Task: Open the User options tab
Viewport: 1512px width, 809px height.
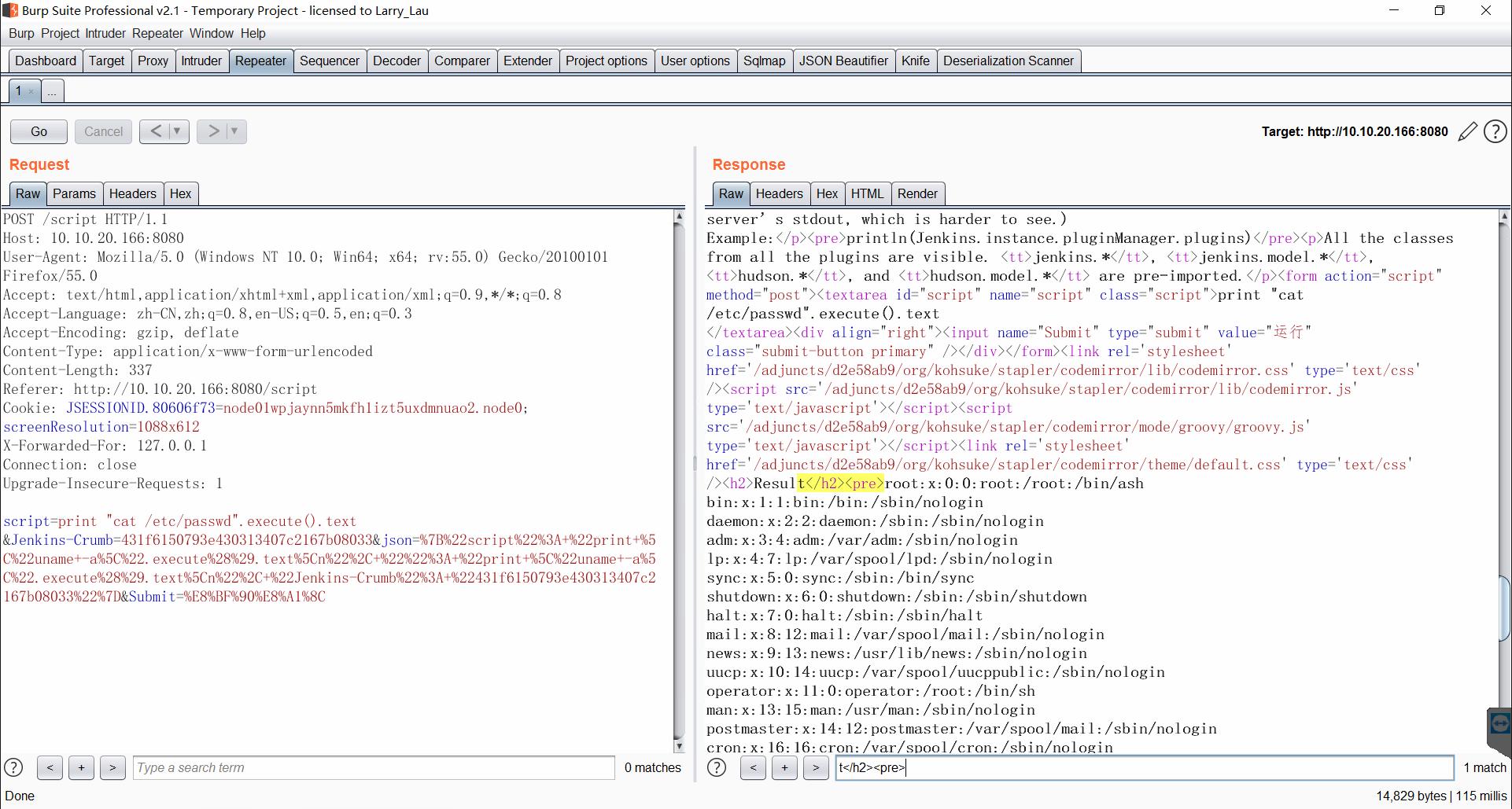Action: point(695,61)
